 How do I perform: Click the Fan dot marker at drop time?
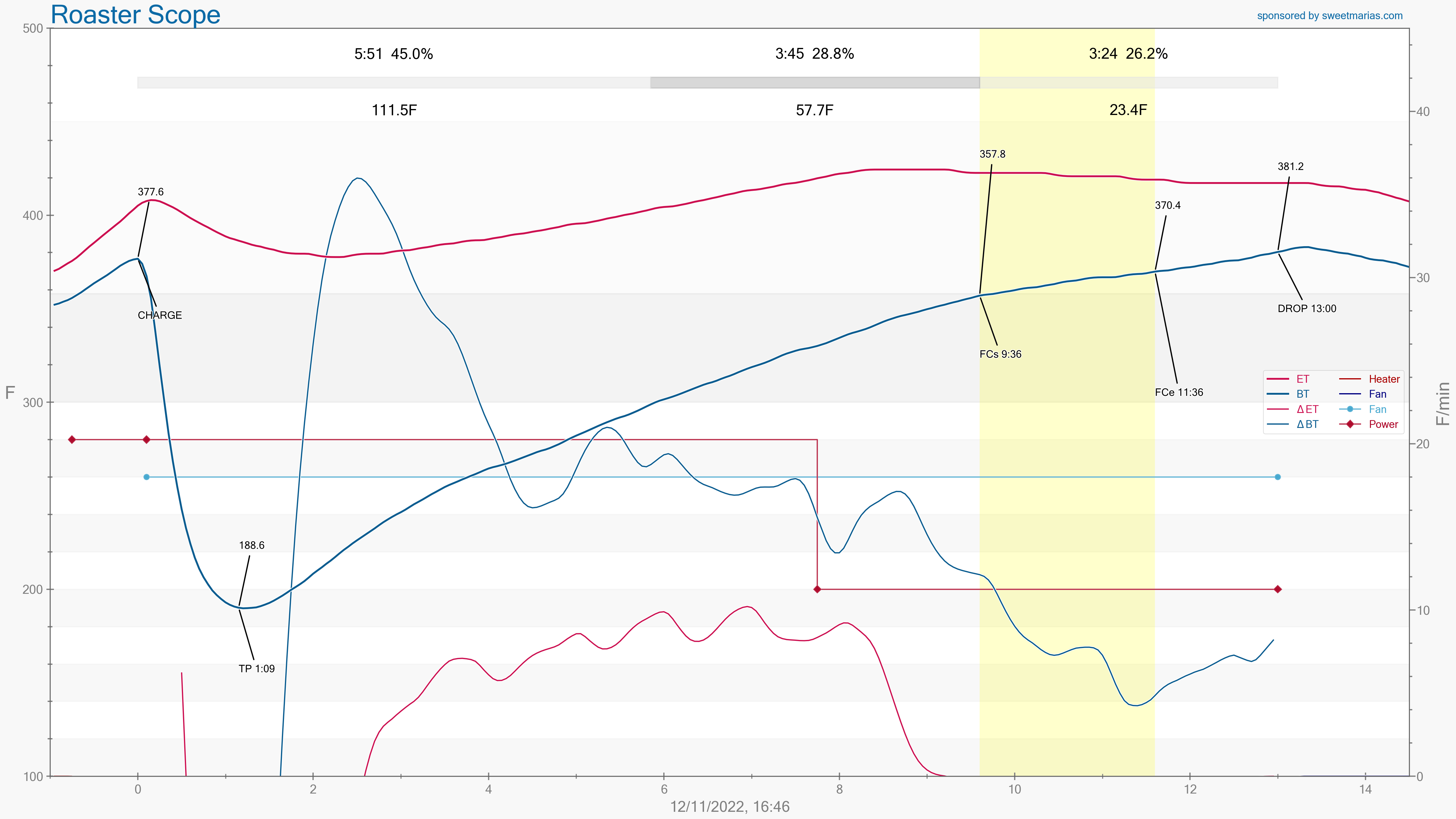[x=1277, y=477]
